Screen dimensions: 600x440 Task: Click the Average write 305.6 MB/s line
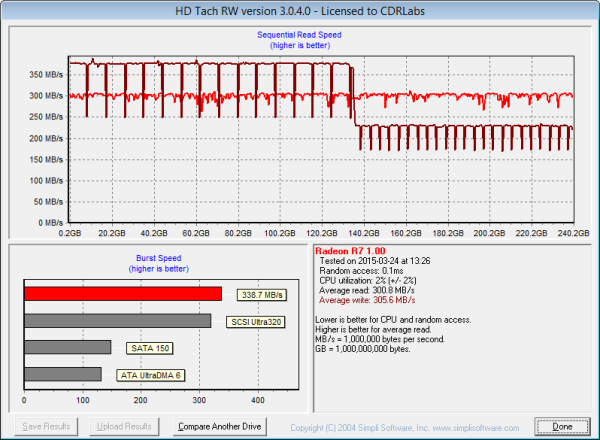pyautogui.click(x=364, y=300)
